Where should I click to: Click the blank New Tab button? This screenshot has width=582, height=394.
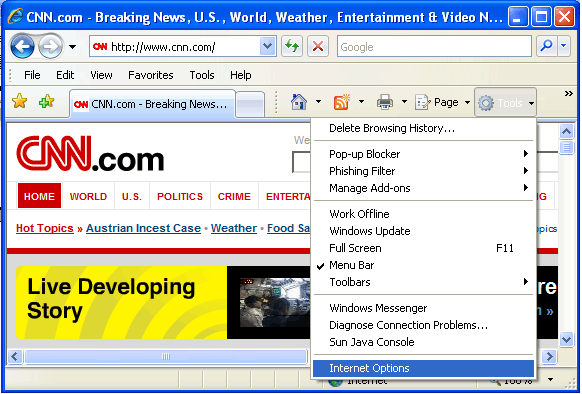(x=250, y=105)
